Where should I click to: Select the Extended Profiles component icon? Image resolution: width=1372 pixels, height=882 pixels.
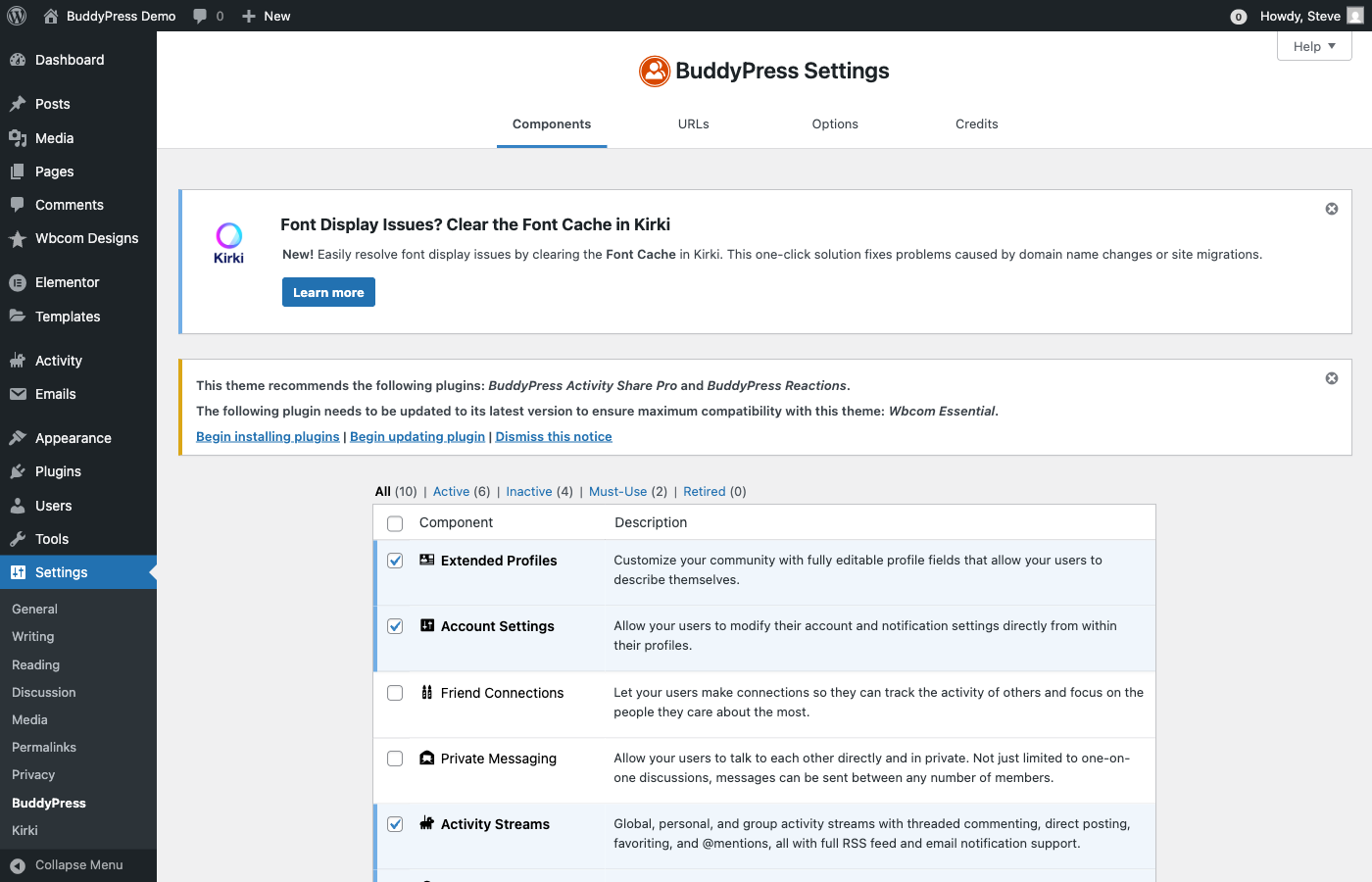point(425,560)
